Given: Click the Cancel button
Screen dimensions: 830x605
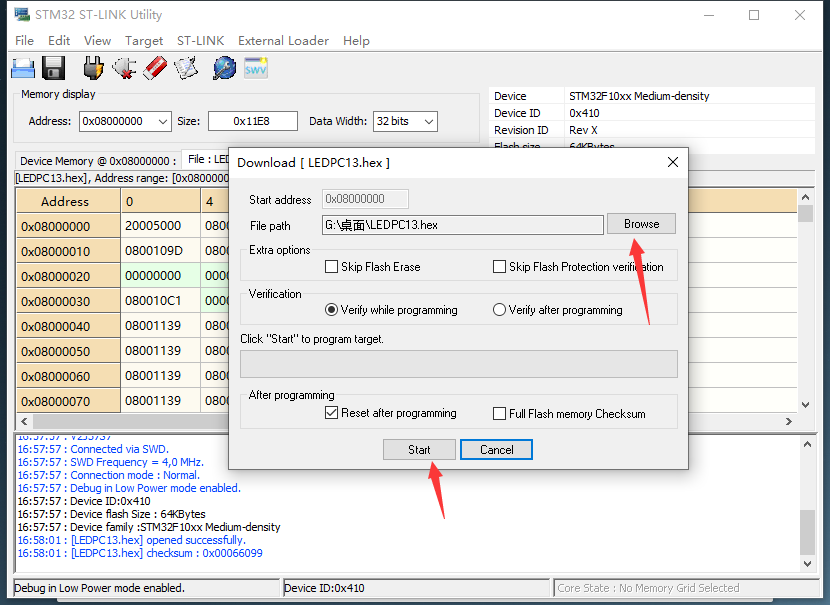Looking at the screenshot, I should 497,449.
